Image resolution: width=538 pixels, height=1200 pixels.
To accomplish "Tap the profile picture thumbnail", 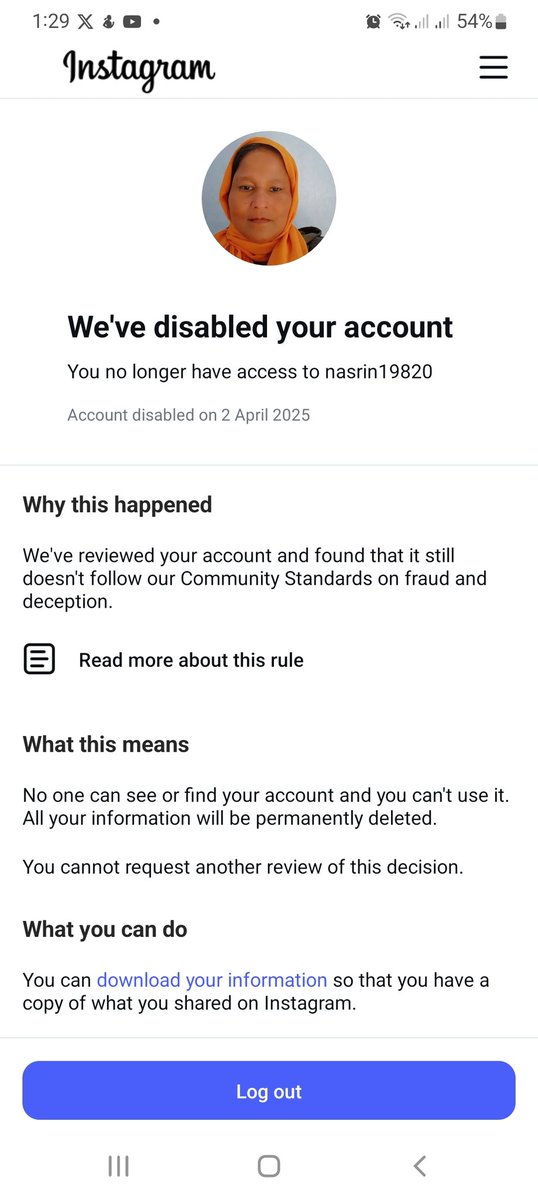I will click(x=269, y=198).
